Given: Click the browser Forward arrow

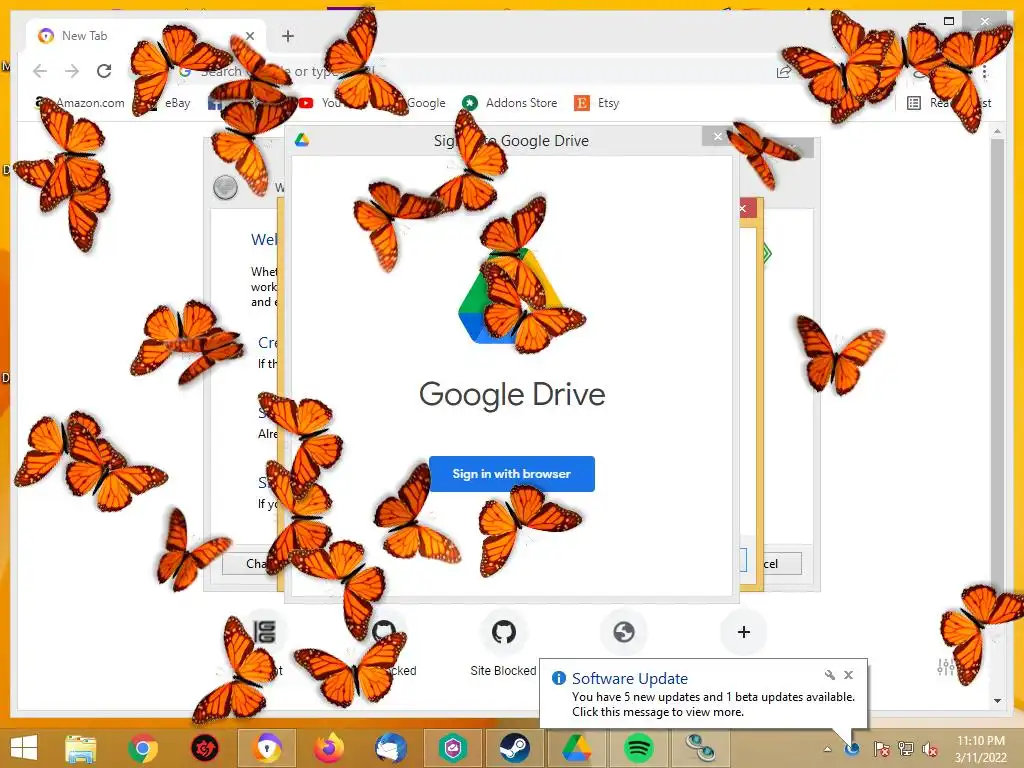Looking at the screenshot, I should (72, 71).
